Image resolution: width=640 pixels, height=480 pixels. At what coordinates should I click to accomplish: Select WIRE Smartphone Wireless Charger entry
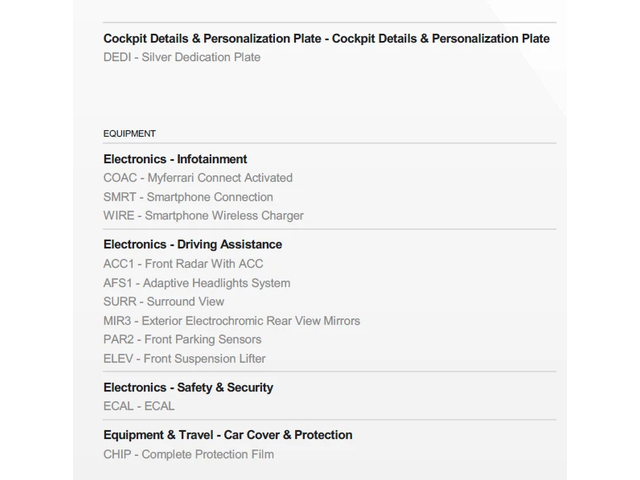(x=203, y=216)
